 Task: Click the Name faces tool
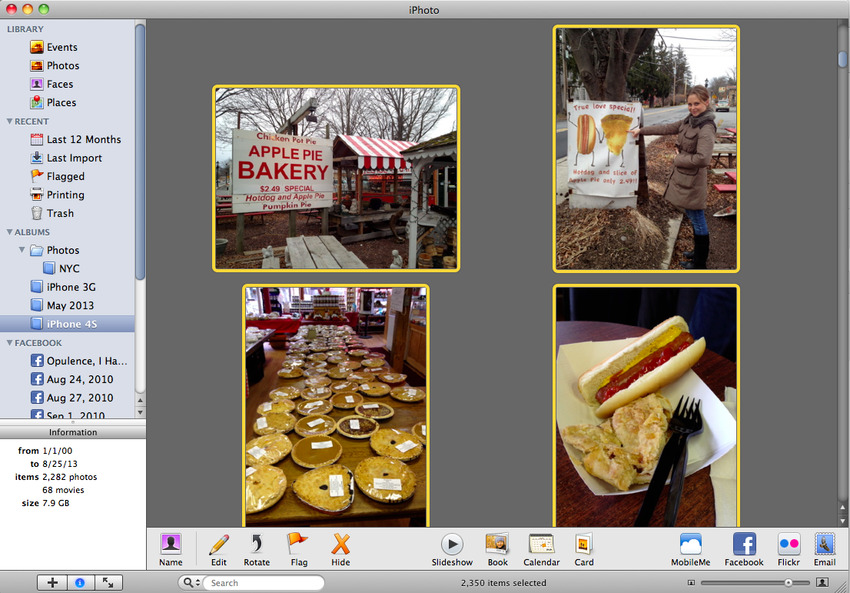click(171, 549)
